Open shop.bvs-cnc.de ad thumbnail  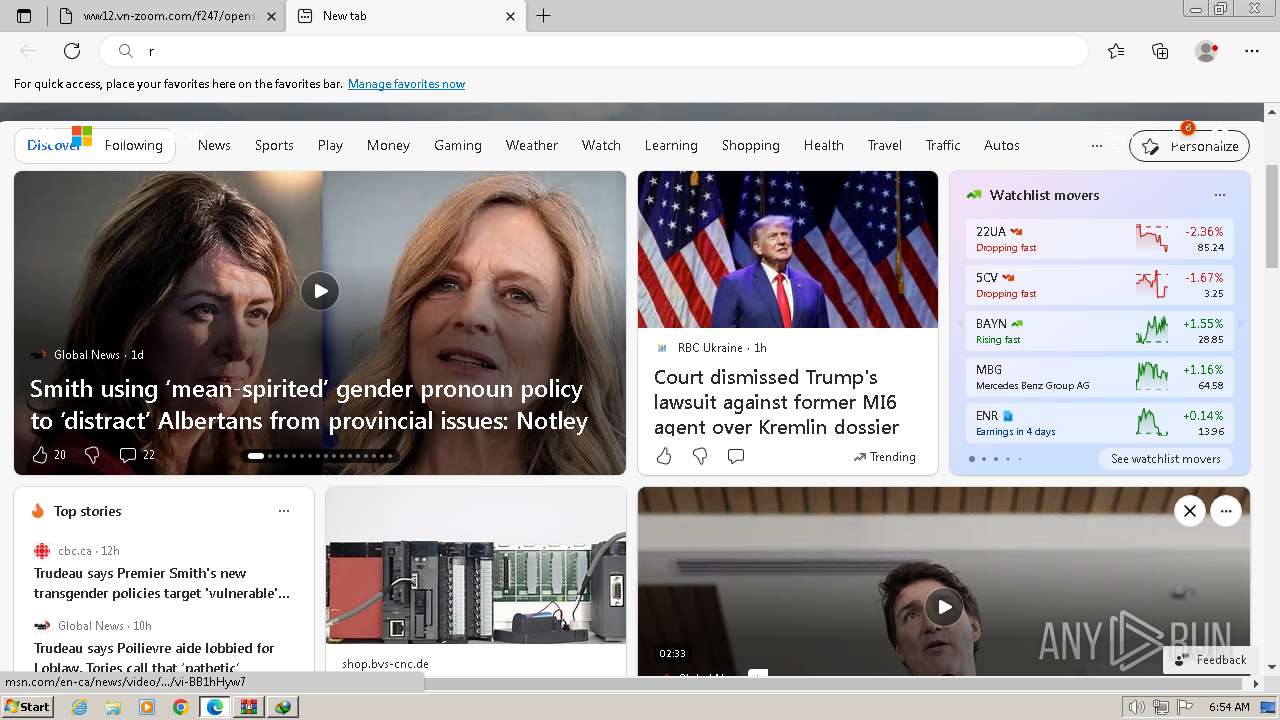[476, 566]
